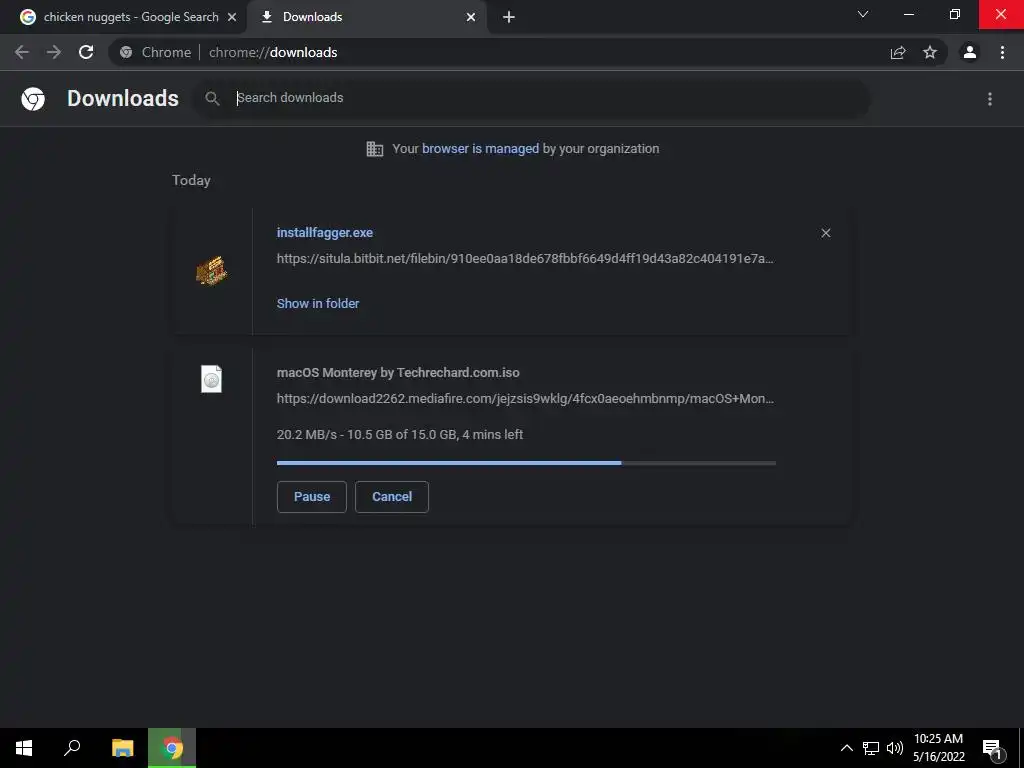This screenshot has width=1024, height=768.
Task: Click the search magnifier icon in Downloads
Action: (212, 99)
